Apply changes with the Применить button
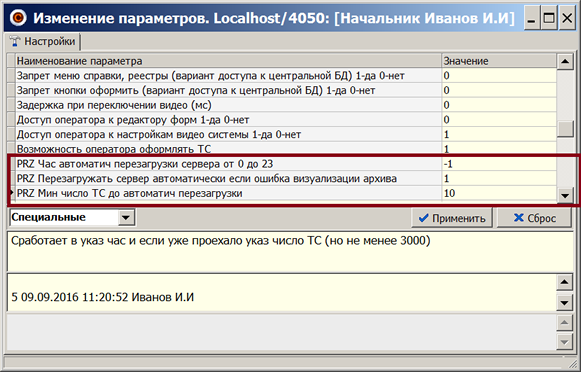This screenshot has width=581, height=372. click(x=452, y=218)
